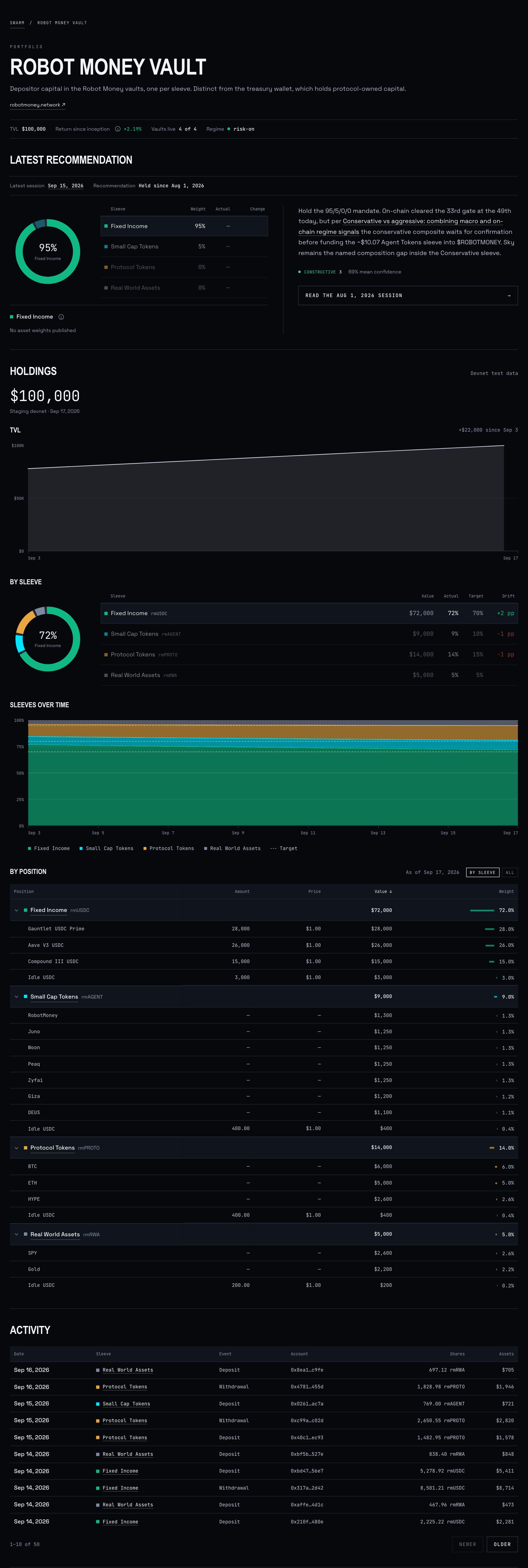Open Fixed Income link in the $5,411 deposit row
The height and width of the screenshot is (1568, 528).
coord(120,1471)
